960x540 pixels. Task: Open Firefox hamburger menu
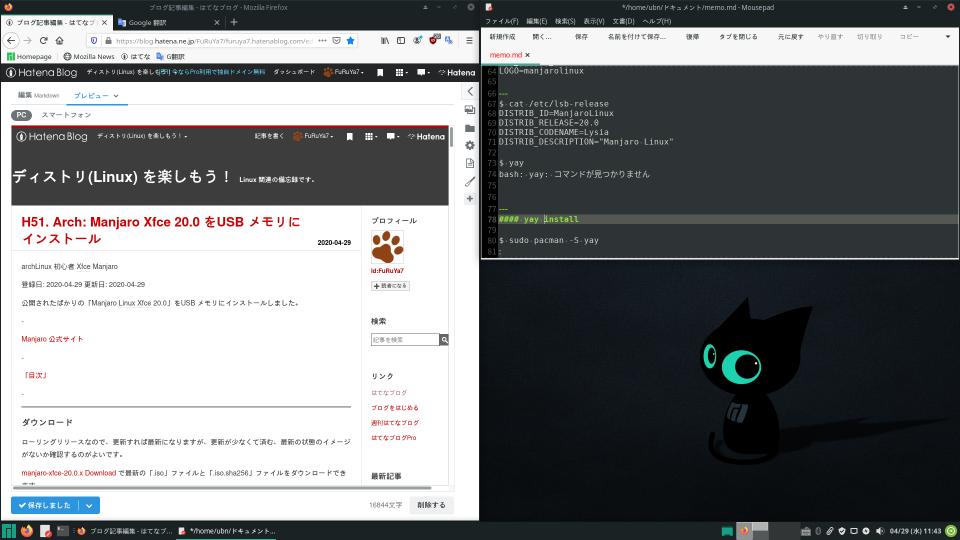(469, 40)
